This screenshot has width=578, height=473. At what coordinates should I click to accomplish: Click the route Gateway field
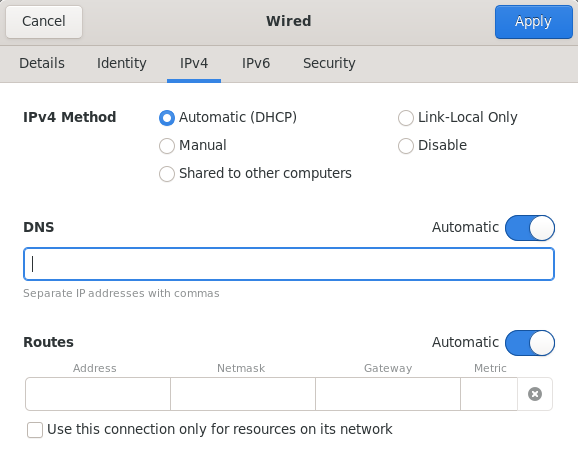pos(388,394)
